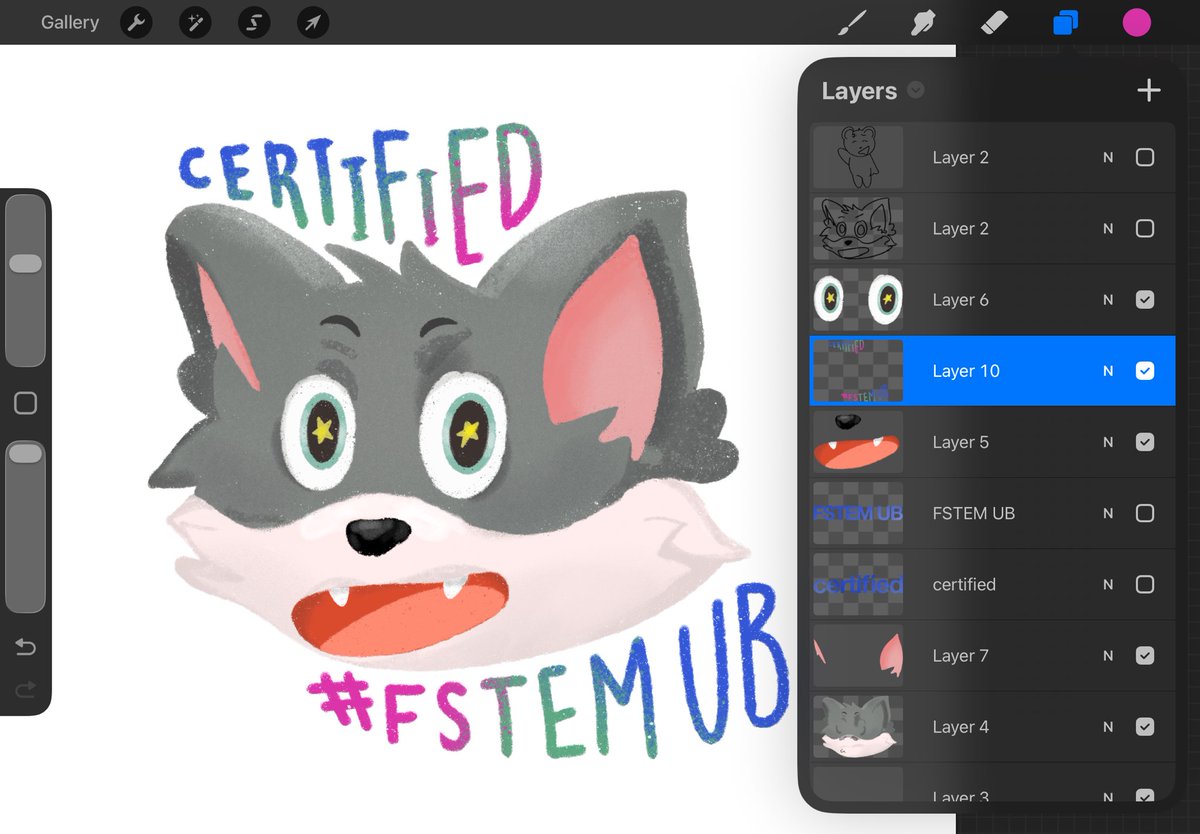Select the Layer 7 ears thumbnail
1200x834 pixels.
tap(858, 655)
